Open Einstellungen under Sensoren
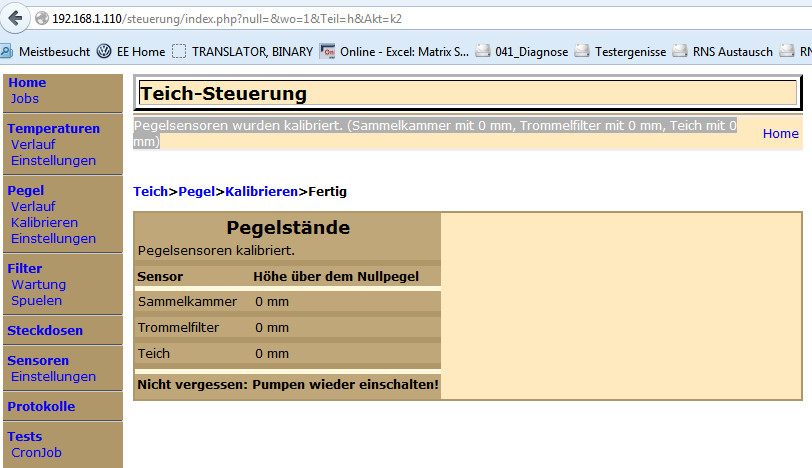812x468 pixels. (53, 376)
